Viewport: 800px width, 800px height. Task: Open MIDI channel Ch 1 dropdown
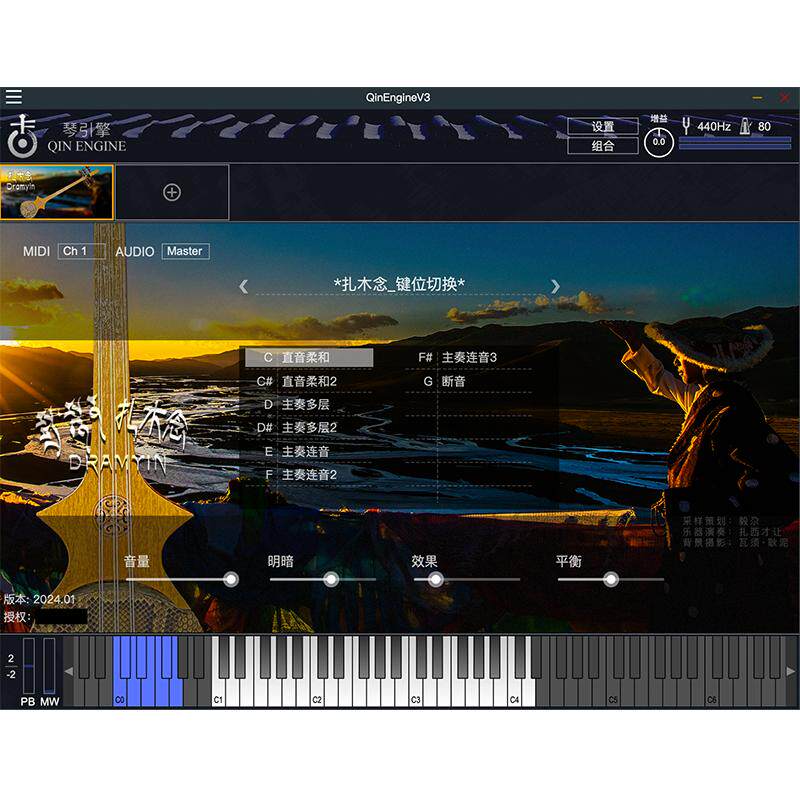click(x=82, y=251)
